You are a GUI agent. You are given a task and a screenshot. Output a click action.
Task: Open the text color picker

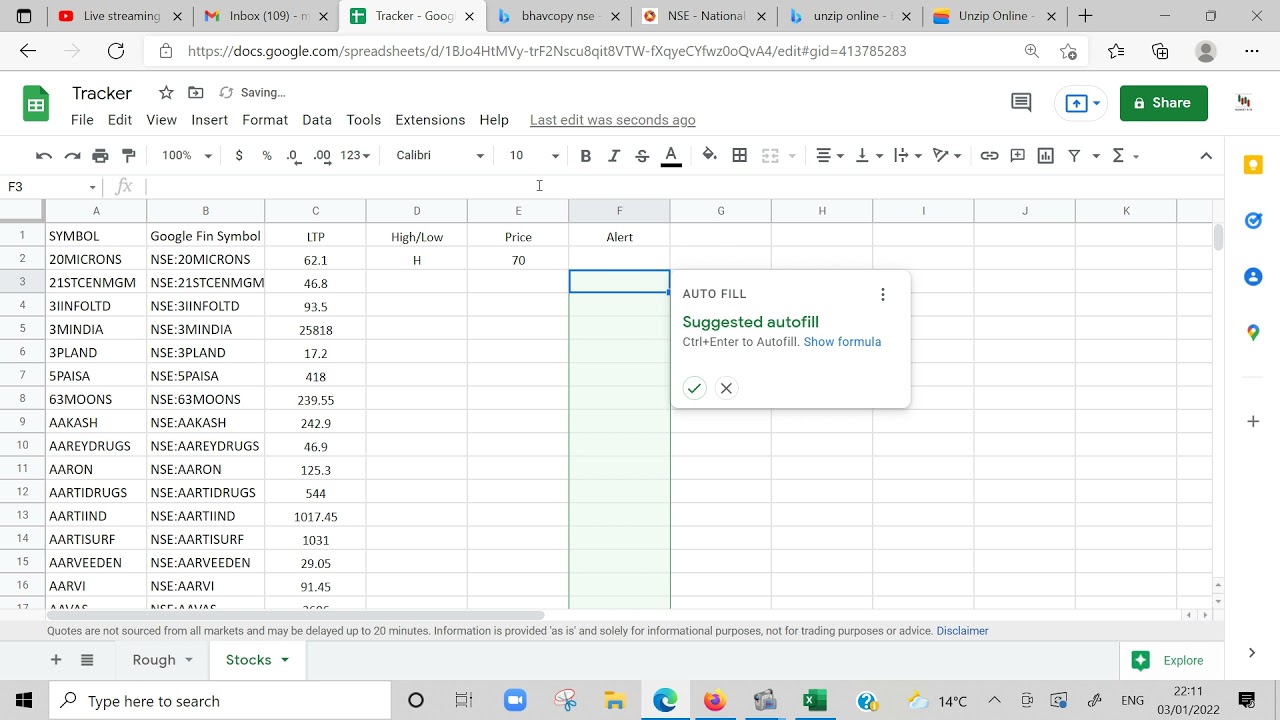coord(671,156)
